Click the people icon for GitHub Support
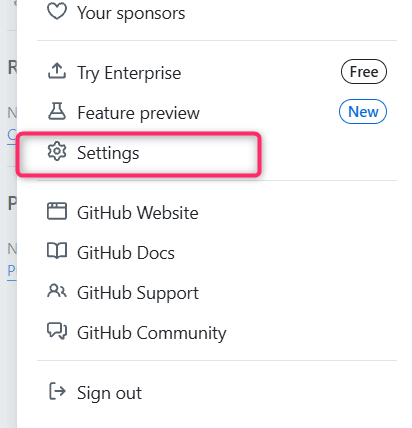 coord(57,291)
